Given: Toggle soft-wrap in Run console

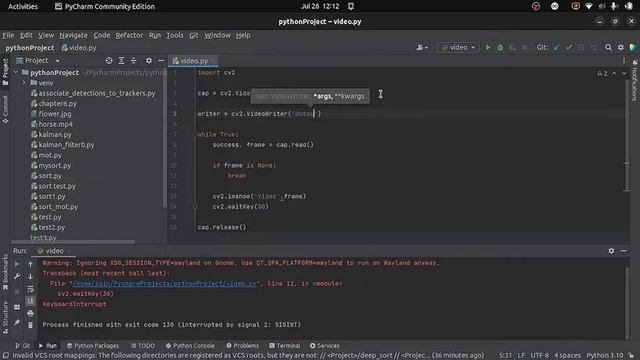Looking at the screenshot, I should coord(30,289).
